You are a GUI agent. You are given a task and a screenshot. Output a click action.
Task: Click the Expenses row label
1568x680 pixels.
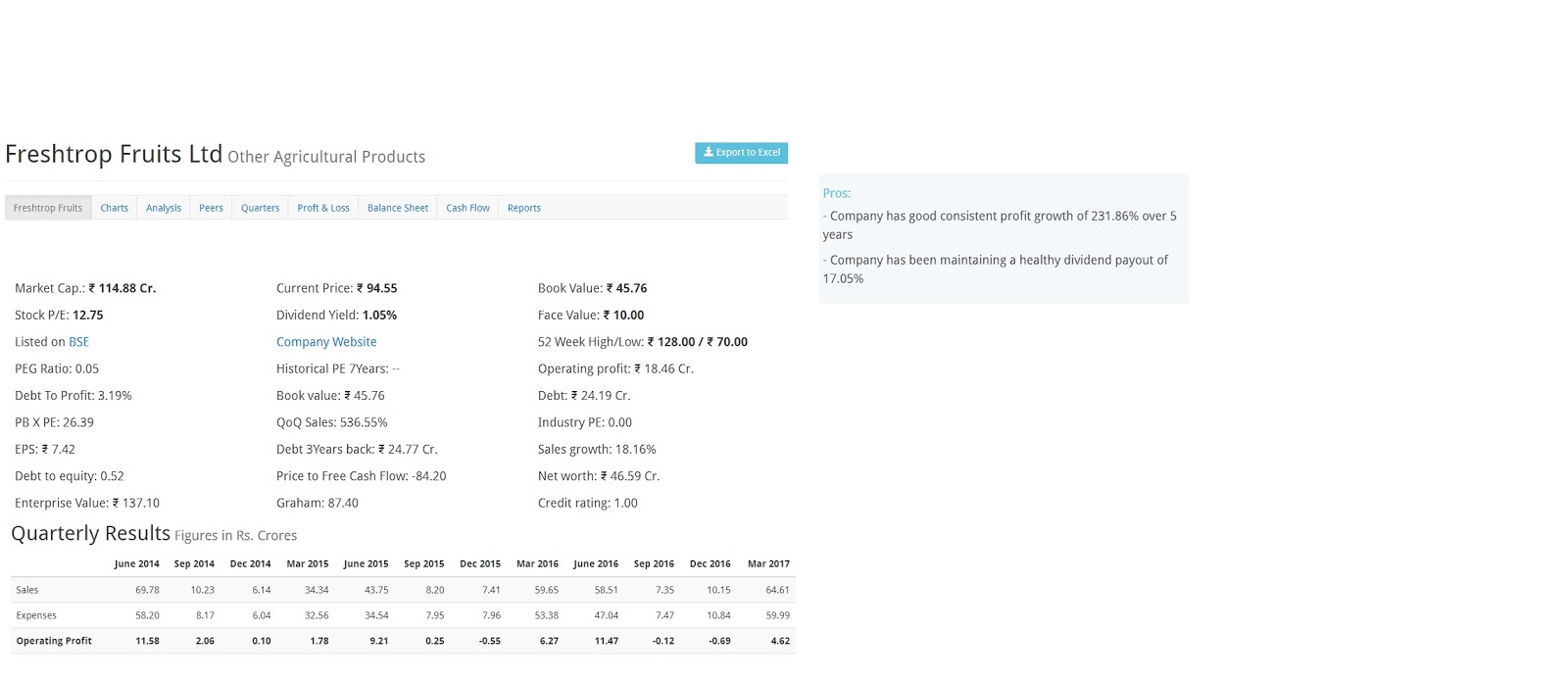(36, 615)
